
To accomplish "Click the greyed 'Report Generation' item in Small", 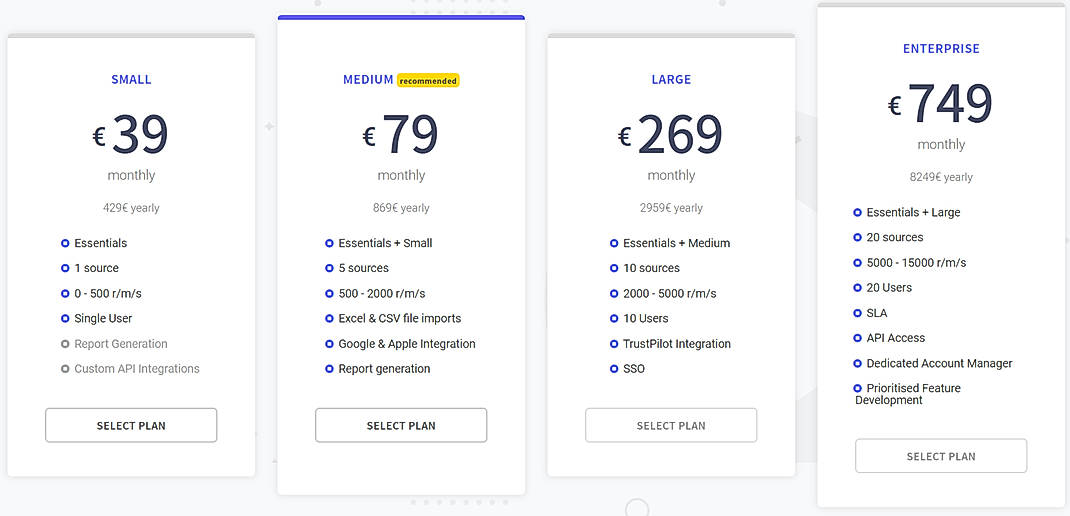I will [121, 344].
